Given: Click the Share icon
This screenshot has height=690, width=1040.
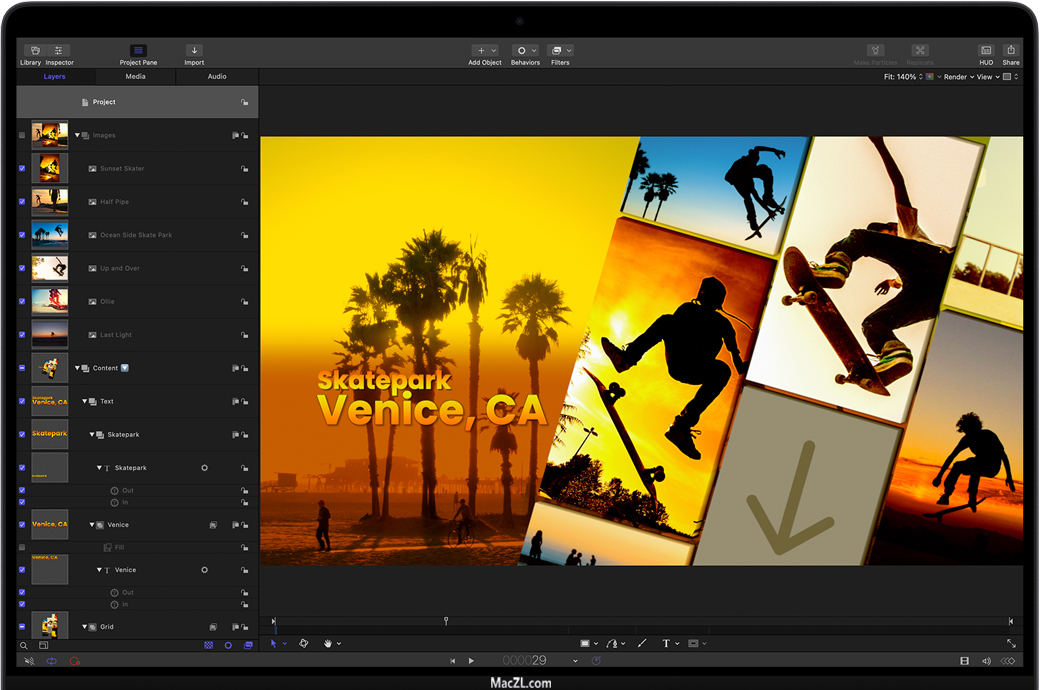Looking at the screenshot, I should [1011, 51].
